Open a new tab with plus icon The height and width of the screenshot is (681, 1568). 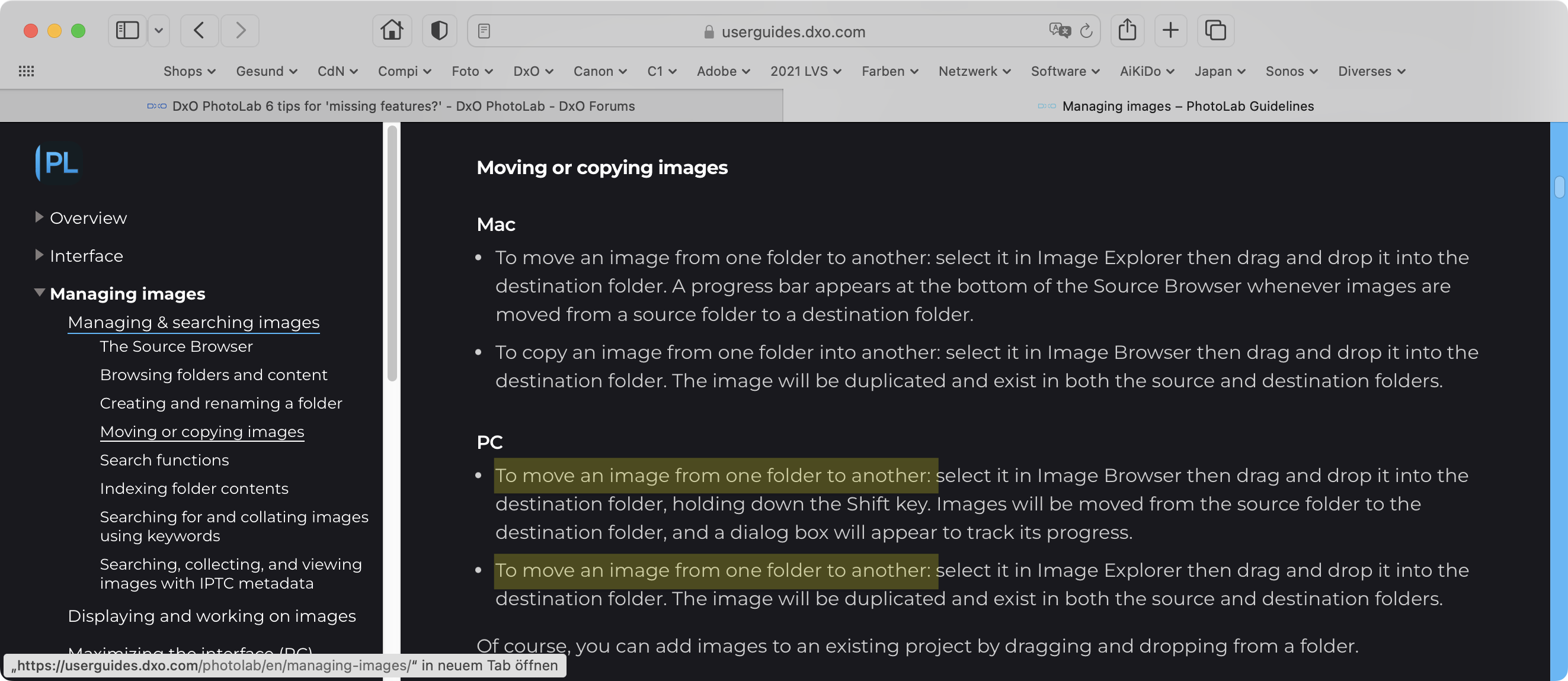tap(1170, 30)
